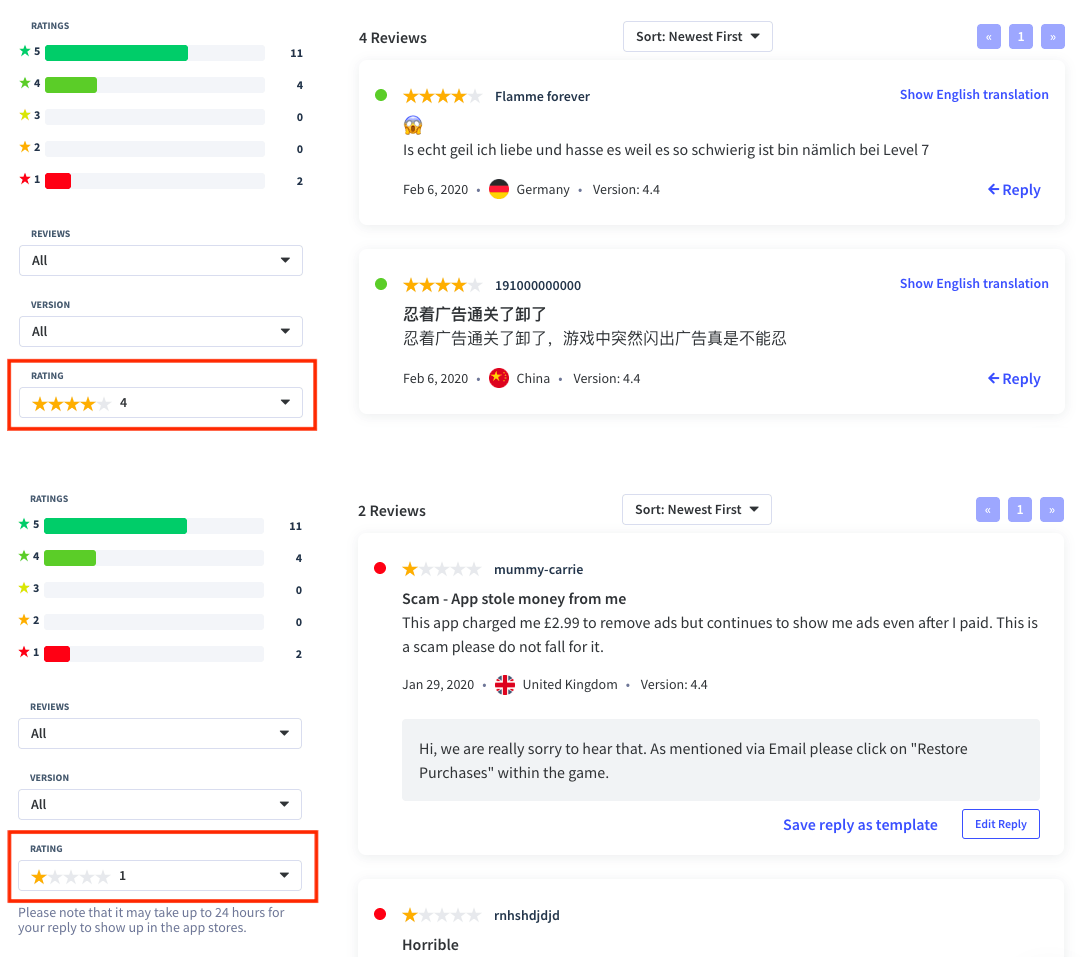Click the 4 Reviews heading
The height and width of the screenshot is (957, 1082).
[393, 38]
